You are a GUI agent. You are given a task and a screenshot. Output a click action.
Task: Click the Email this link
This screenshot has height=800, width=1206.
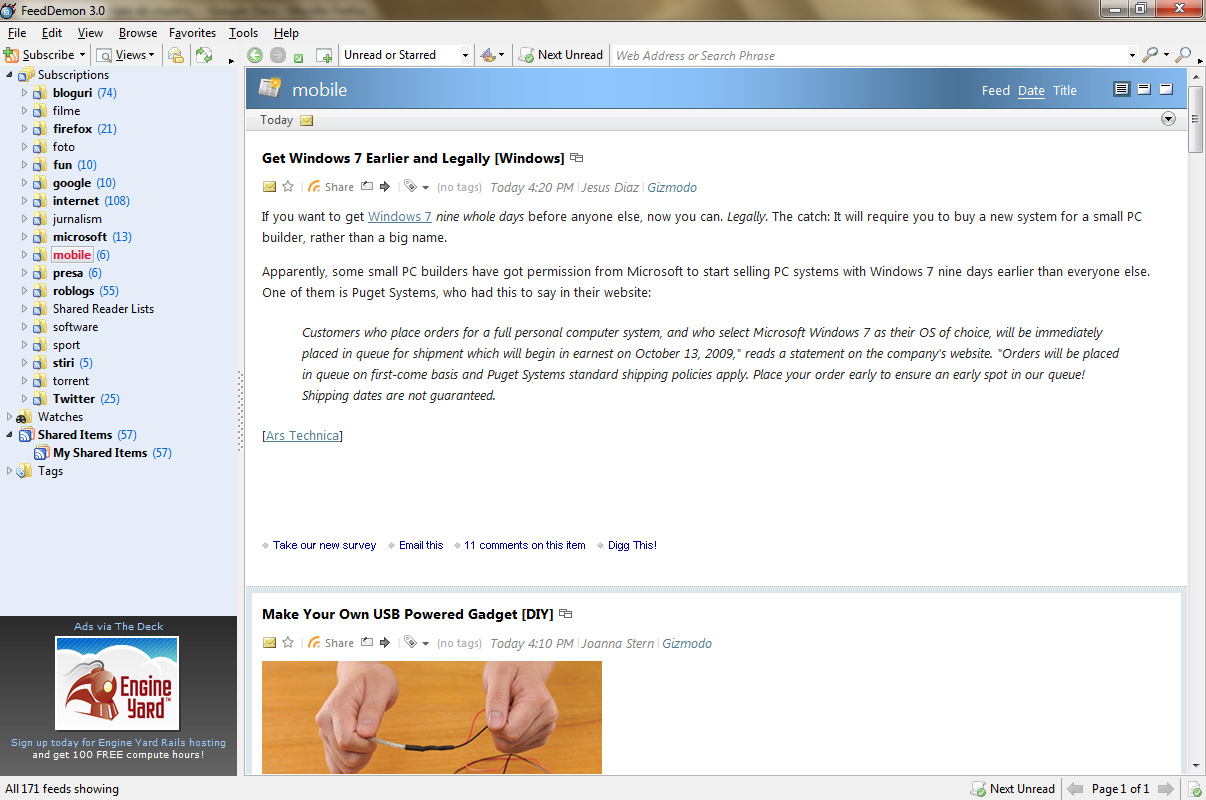tap(421, 546)
